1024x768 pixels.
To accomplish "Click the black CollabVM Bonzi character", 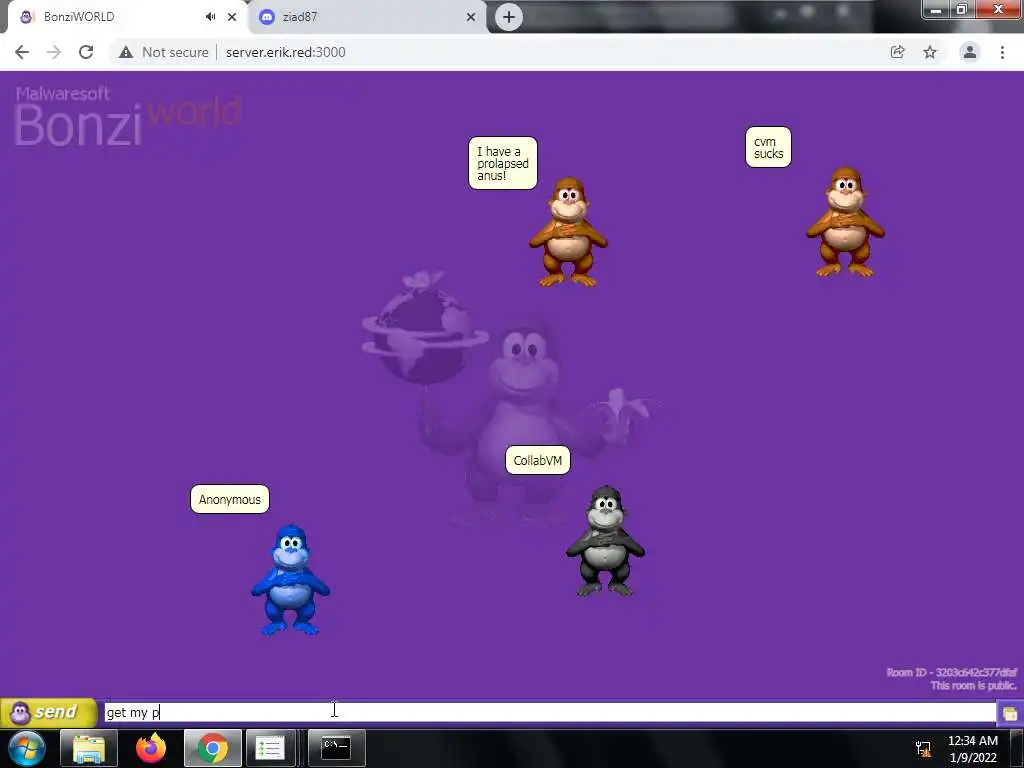I will 605,541.
